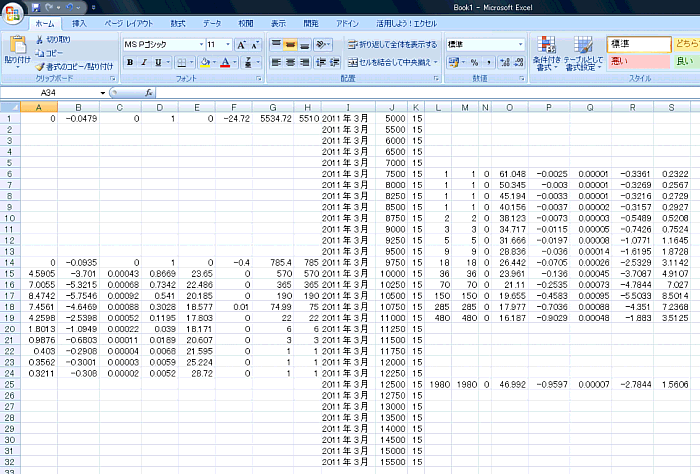Expand the merge cells dropdown arrow
Viewport: 700px width, 474px height.
click(435, 62)
